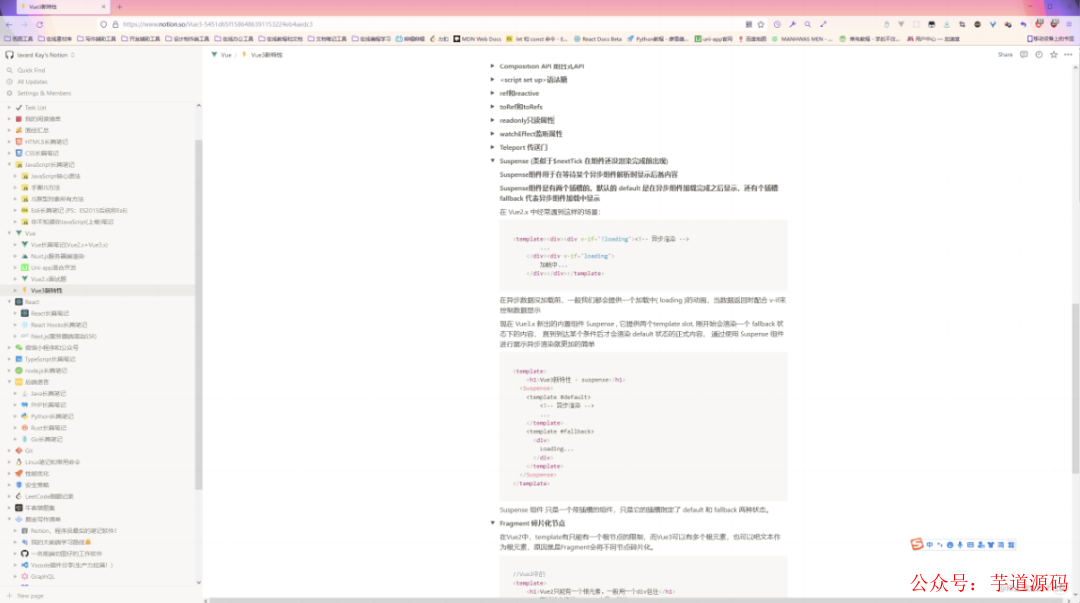Viewport: 1080px width, 603px height.
Task: Click the Share button
Action: [x=1004, y=55]
